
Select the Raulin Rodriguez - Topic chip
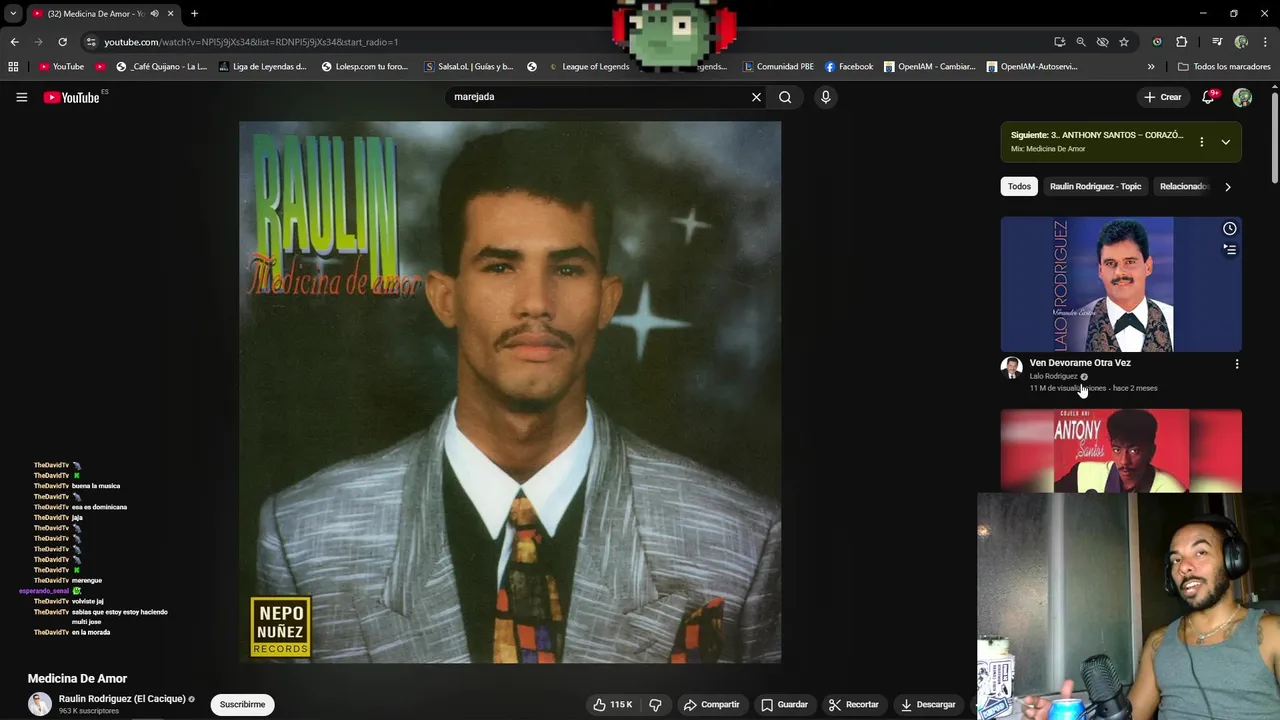(x=1095, y=186)
